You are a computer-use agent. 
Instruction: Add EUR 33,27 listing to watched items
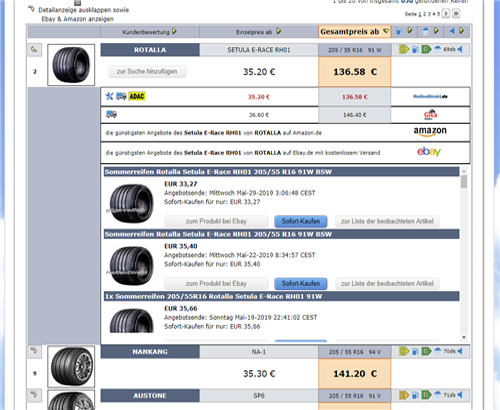387,221
